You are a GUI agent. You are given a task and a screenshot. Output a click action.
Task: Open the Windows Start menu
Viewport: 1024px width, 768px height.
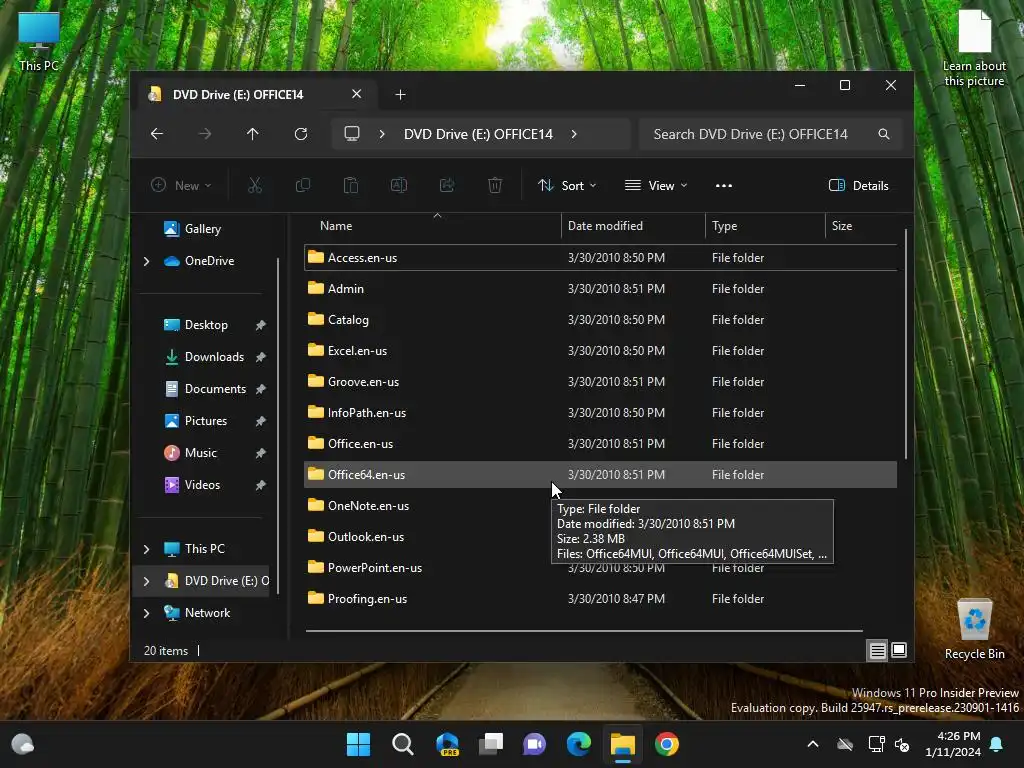(358, 744)
